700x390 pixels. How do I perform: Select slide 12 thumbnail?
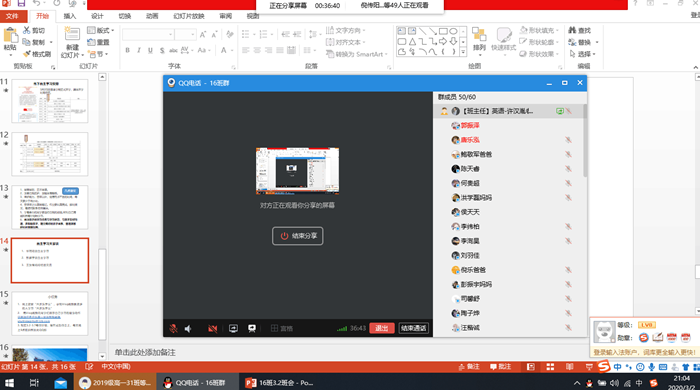tap(50, 154)
